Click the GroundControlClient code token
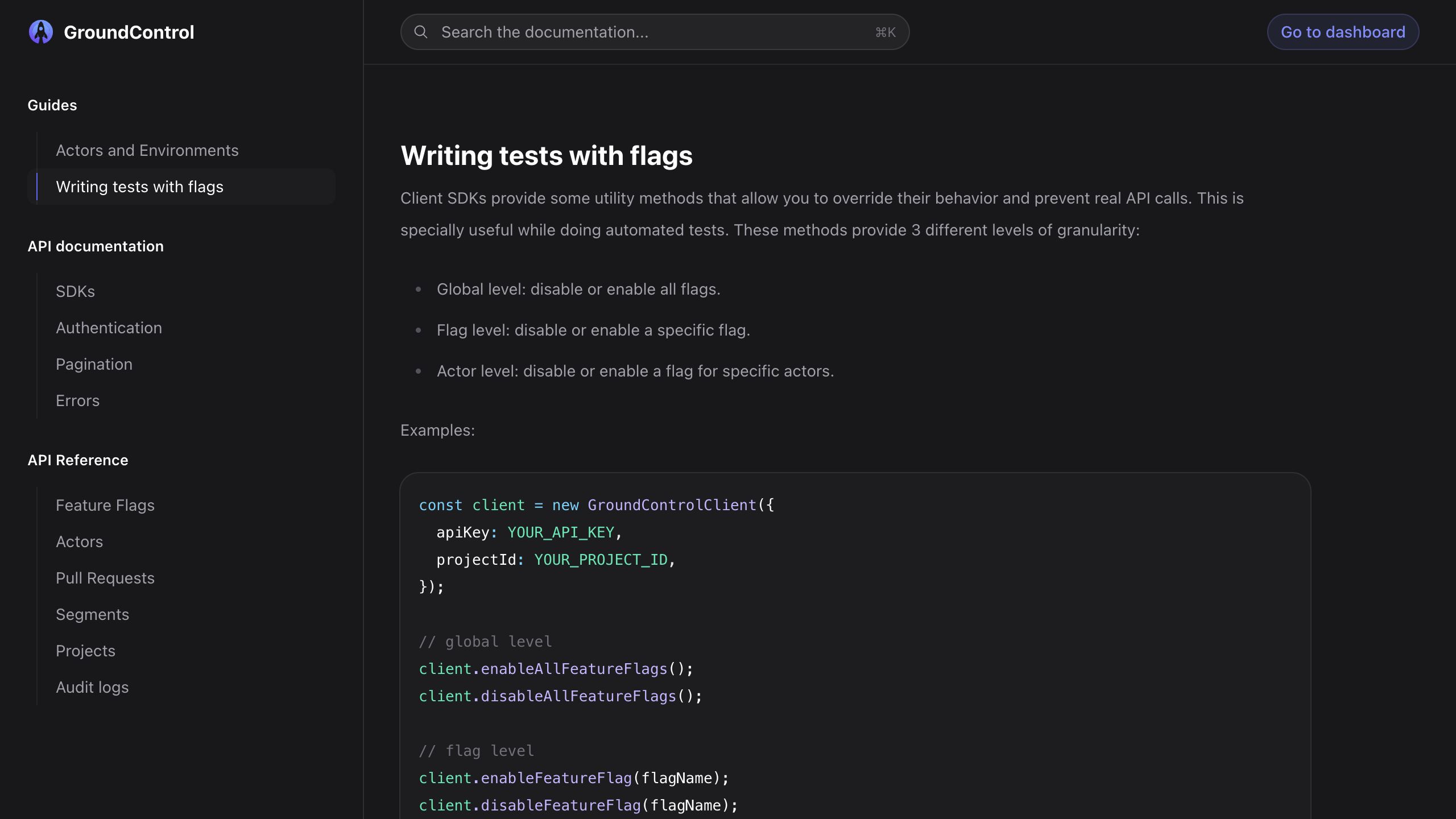This screenshot has height=819, width=1456. [x=672, y=505]
